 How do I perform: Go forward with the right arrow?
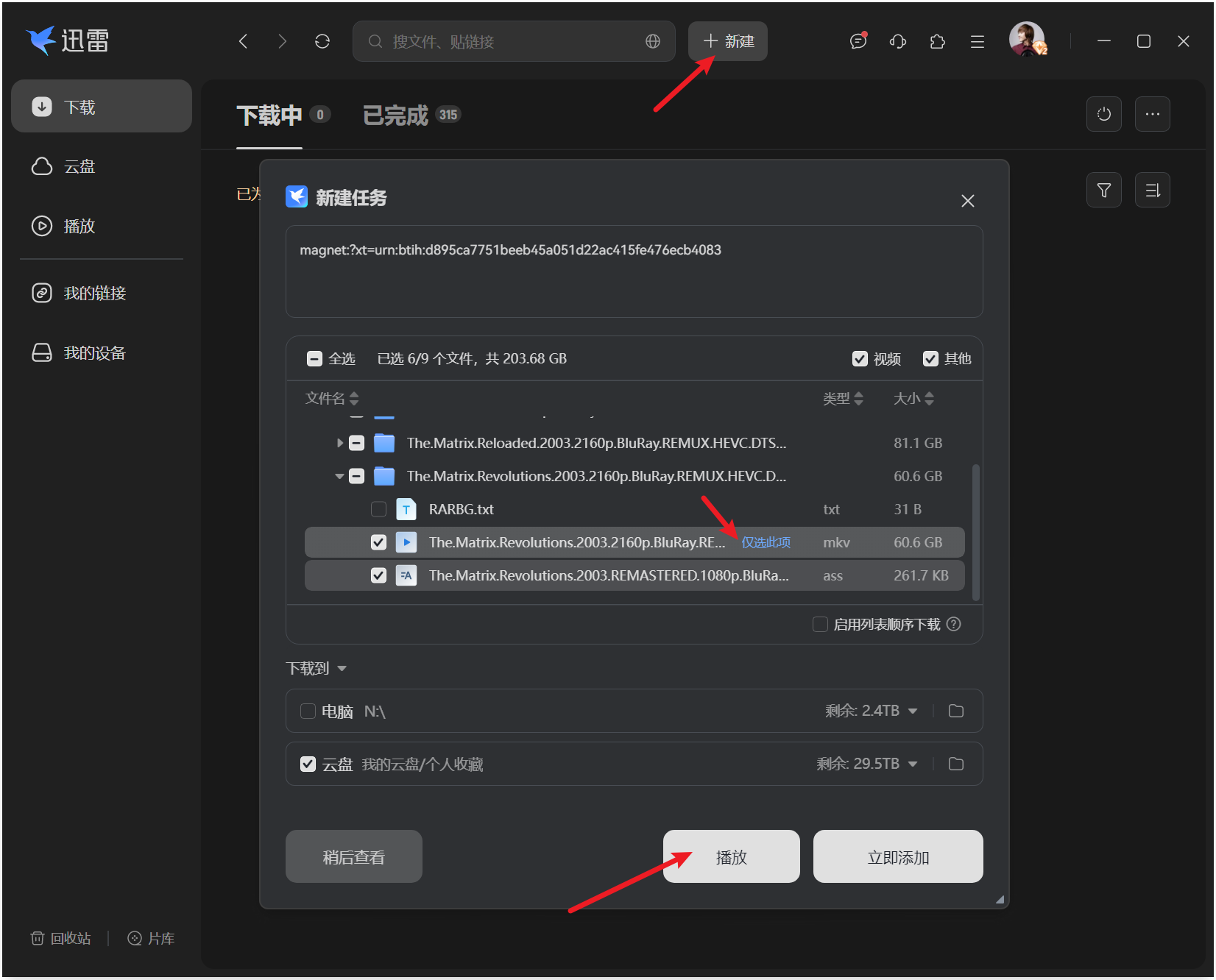point(283,41)
